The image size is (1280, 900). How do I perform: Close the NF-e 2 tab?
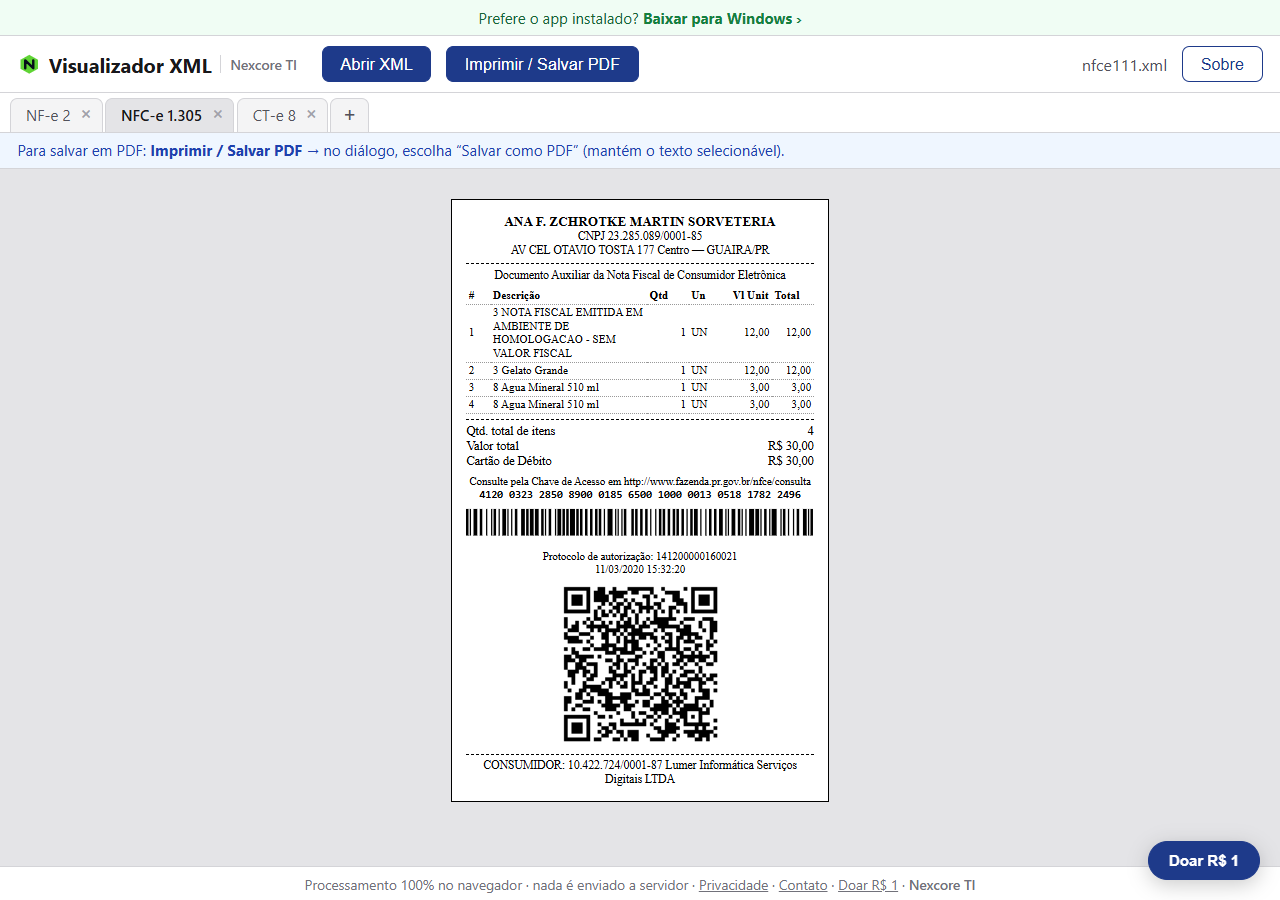click(x=86, y=114)
